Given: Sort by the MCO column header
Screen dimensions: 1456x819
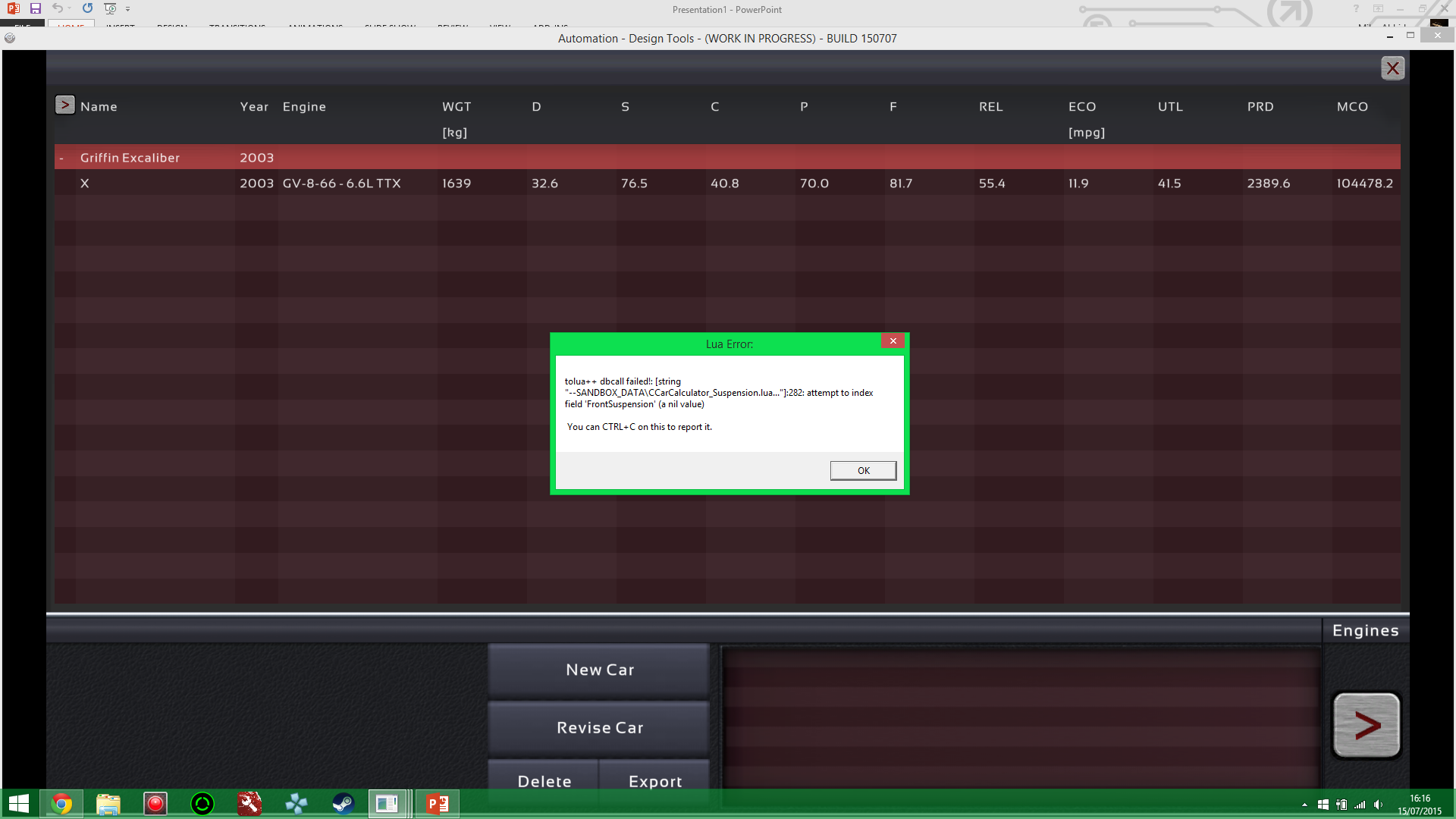Looking at the screenshot, I should tap(1352, 107).
